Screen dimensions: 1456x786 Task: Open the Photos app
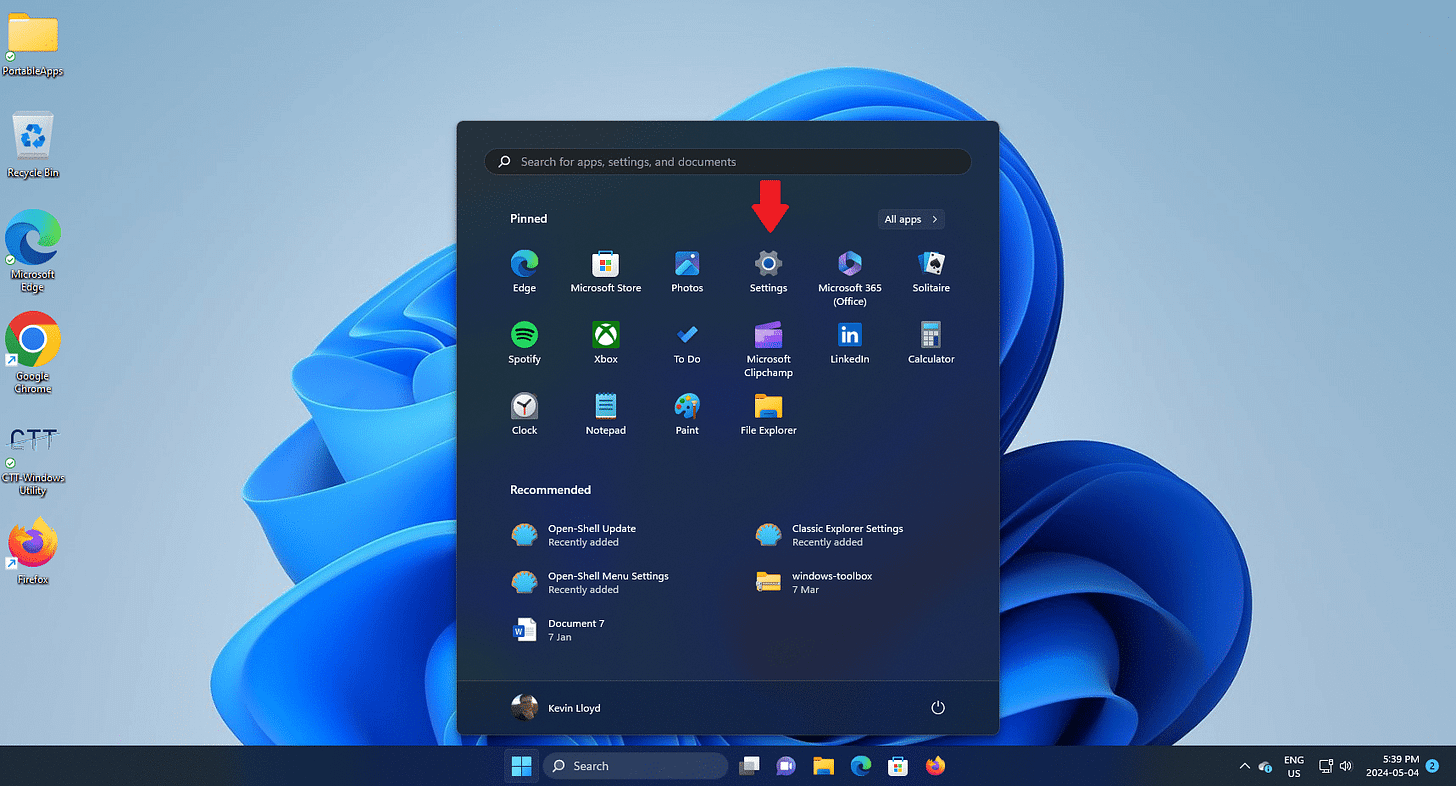point(687,272)
